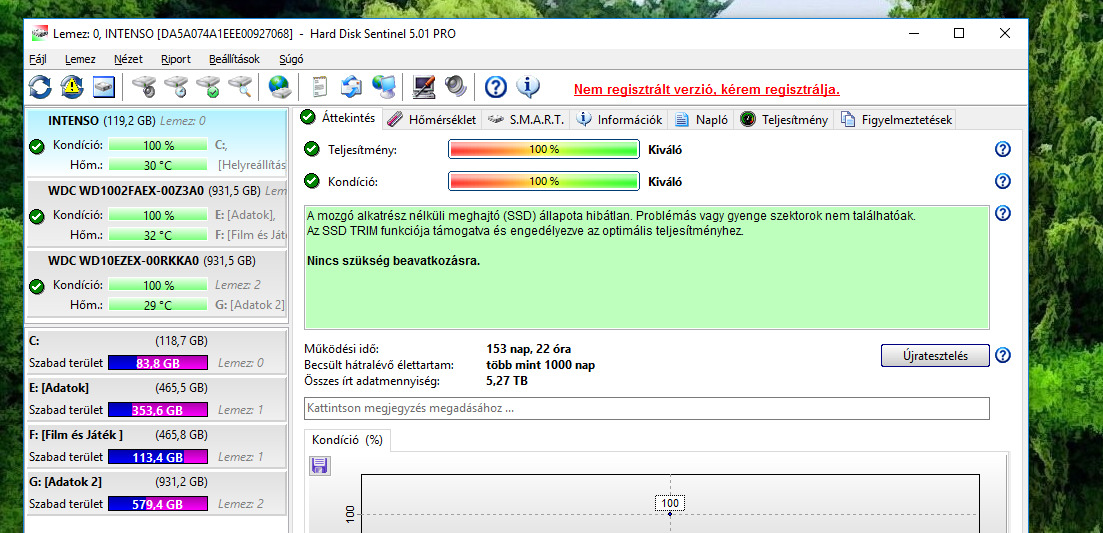Click the info bubble toolbar icon
Image resolution: width=1103 pixels, height=533 pixels.
click(x=528, y=87)
